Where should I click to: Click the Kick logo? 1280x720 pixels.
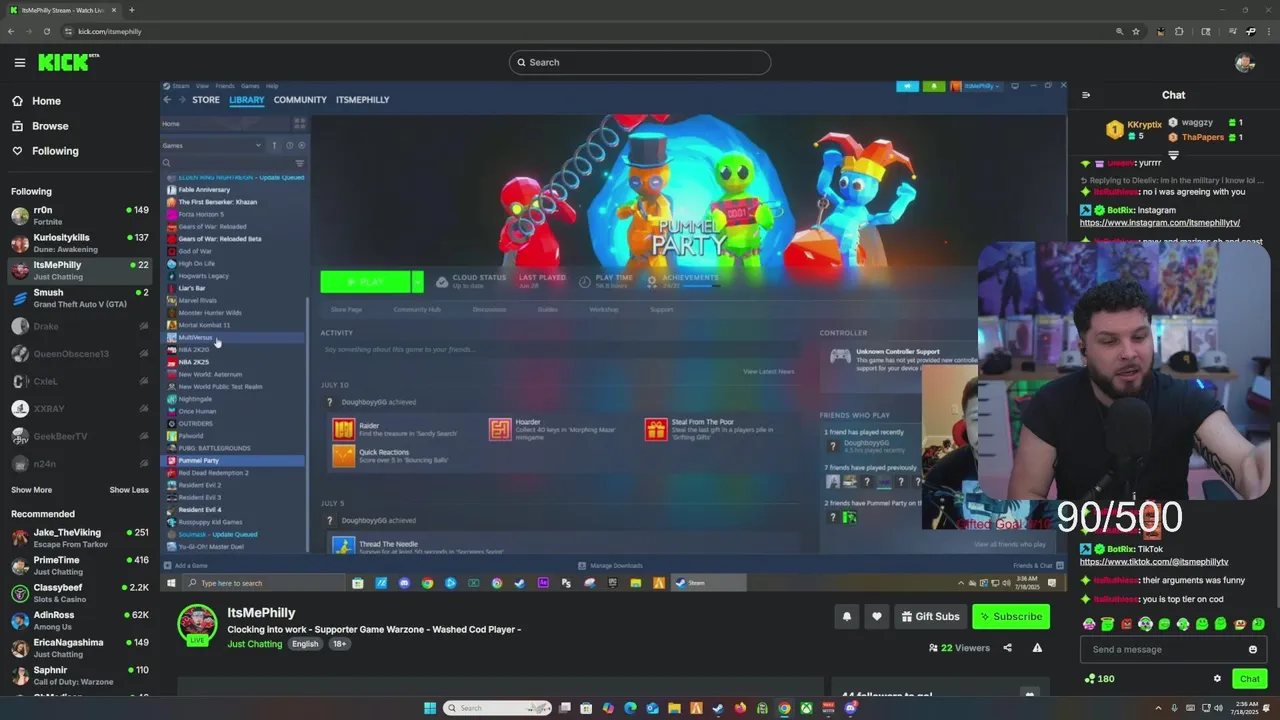[x=68, y=62]
